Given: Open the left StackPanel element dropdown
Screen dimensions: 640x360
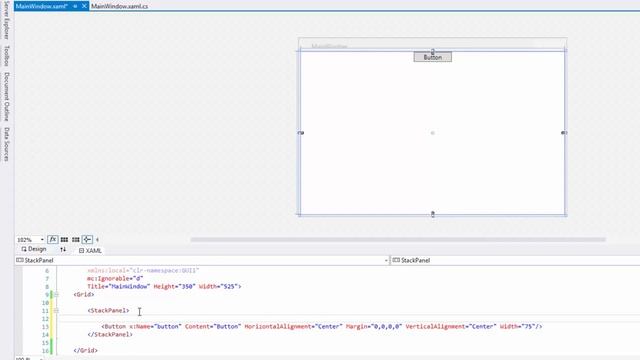Looking at the screenshot, I should (386, 260).
